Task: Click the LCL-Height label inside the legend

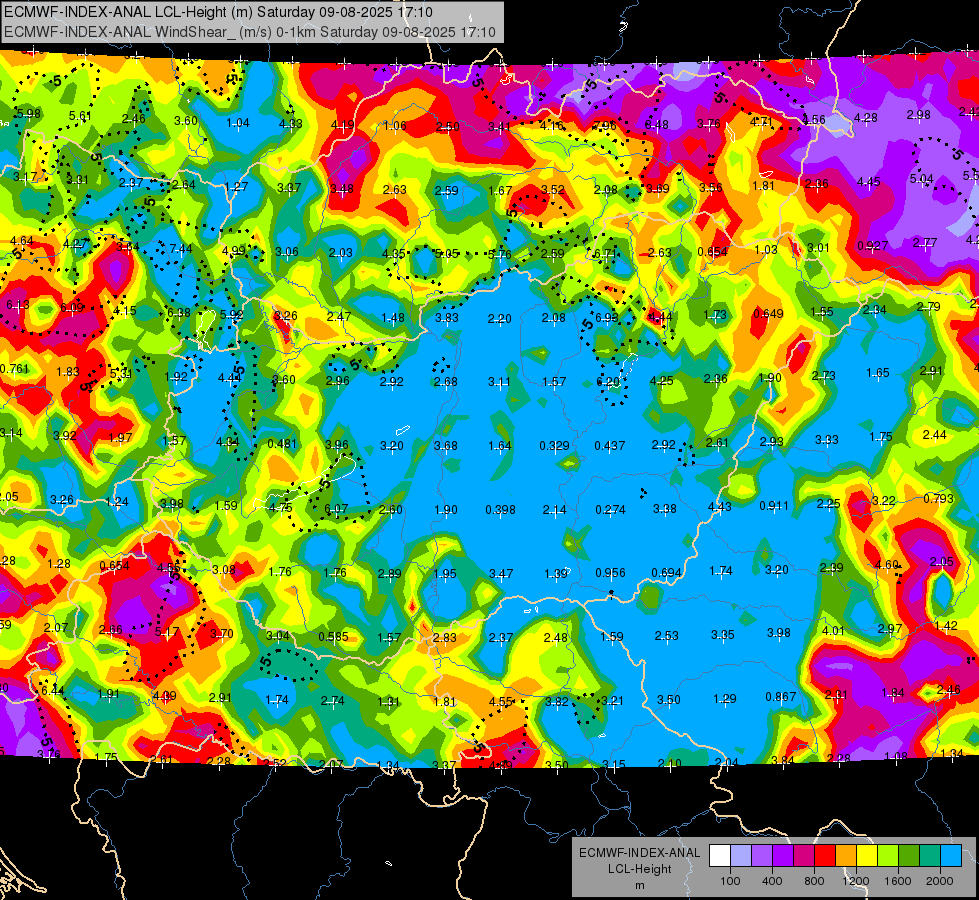Action: 639,869
